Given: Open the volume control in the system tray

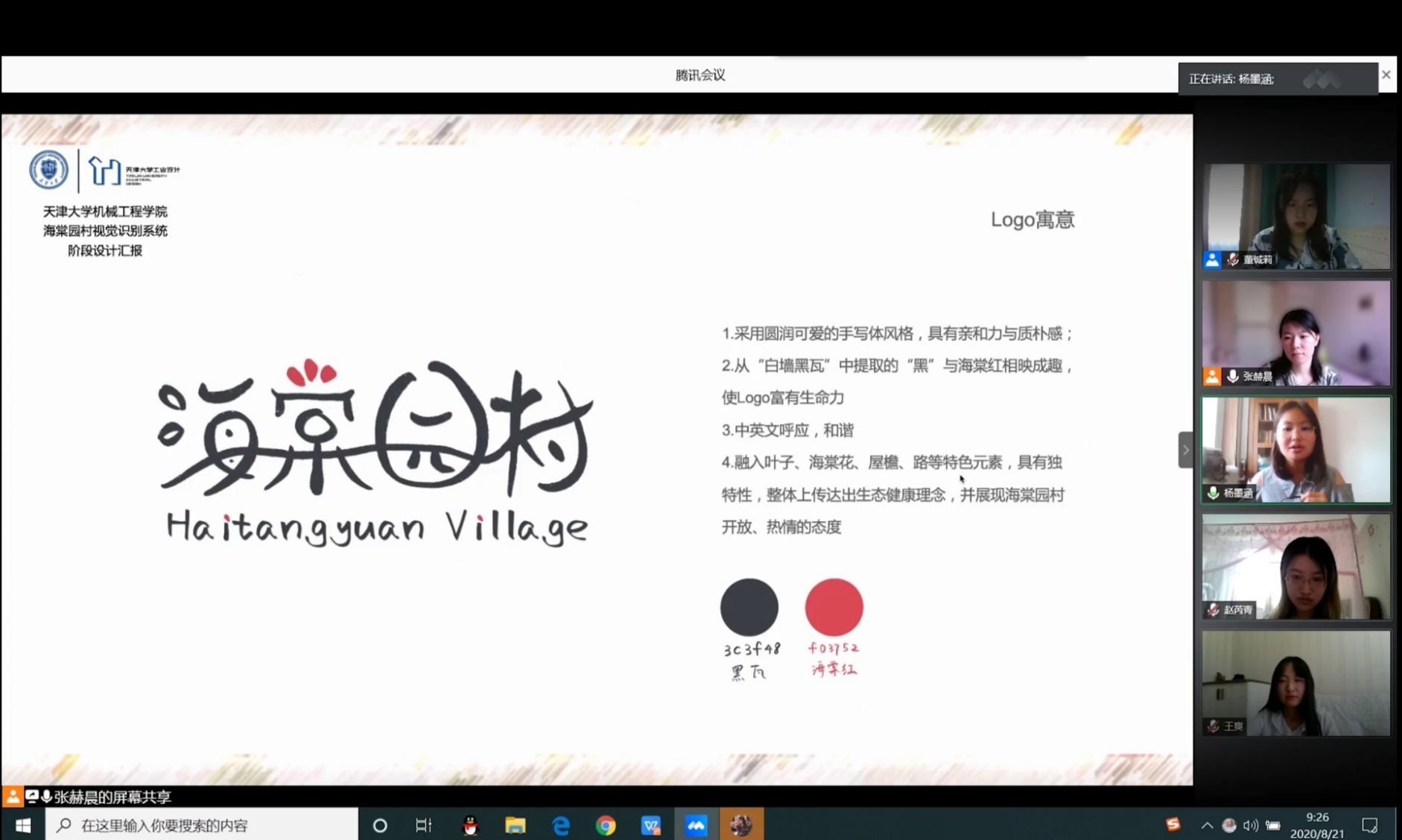Looking at the screenshot, I should pyautogui.click(x=1251, y=825).
